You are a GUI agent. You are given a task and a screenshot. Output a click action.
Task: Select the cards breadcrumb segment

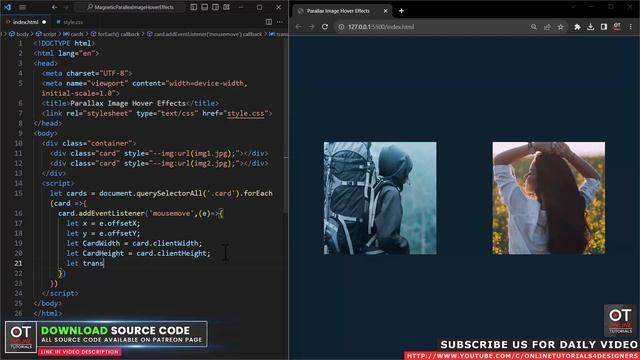click(73, 34)
